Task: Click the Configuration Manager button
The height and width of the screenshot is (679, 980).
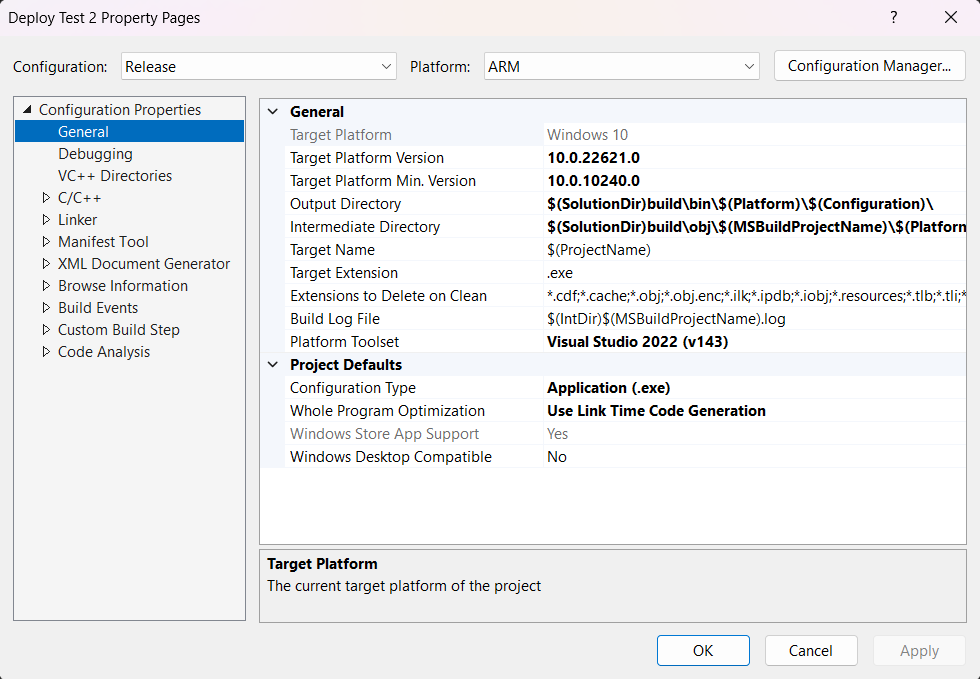Action: [869, 66]
